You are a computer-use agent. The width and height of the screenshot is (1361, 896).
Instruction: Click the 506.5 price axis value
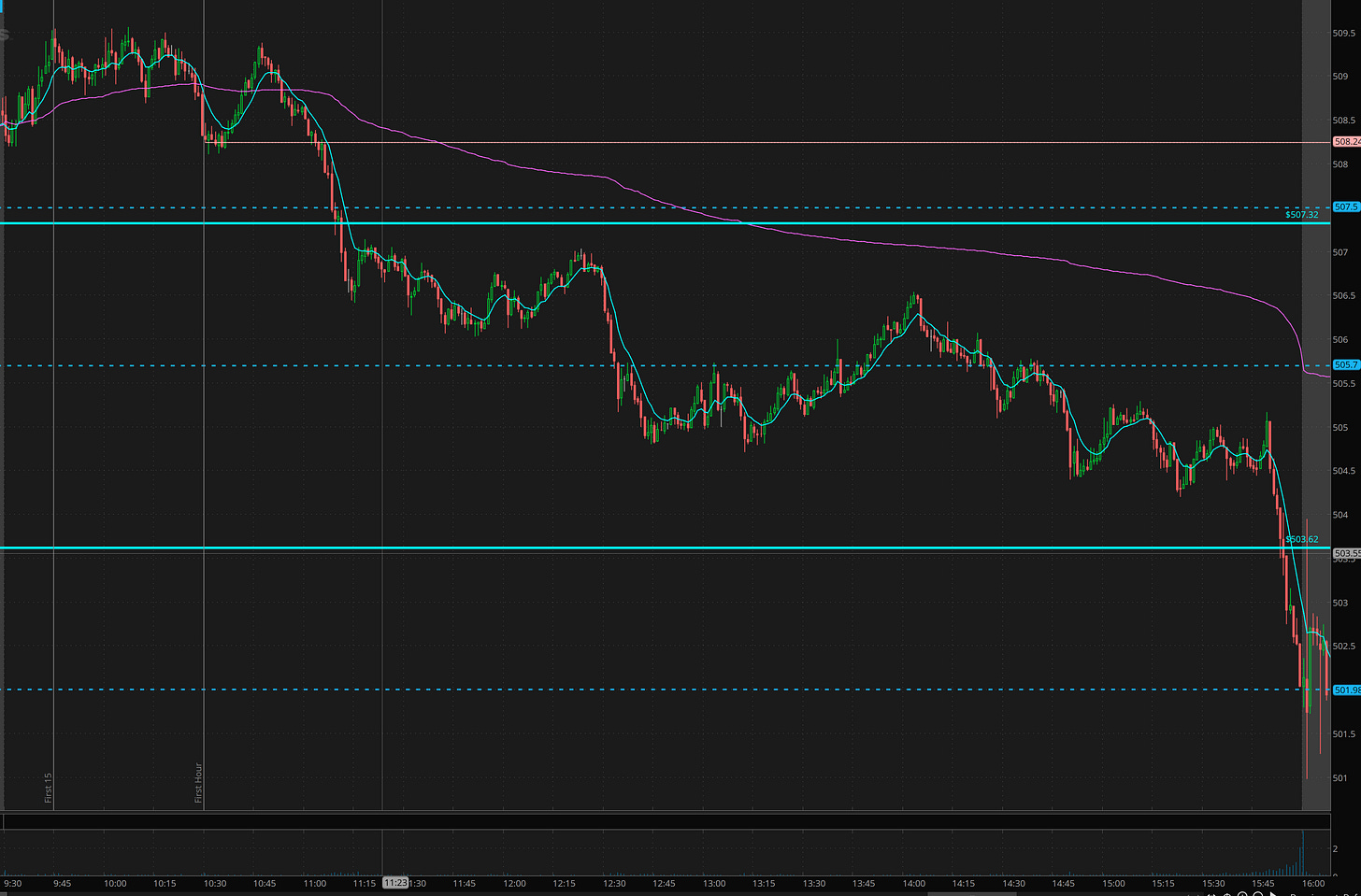(x=1343, y=296)
